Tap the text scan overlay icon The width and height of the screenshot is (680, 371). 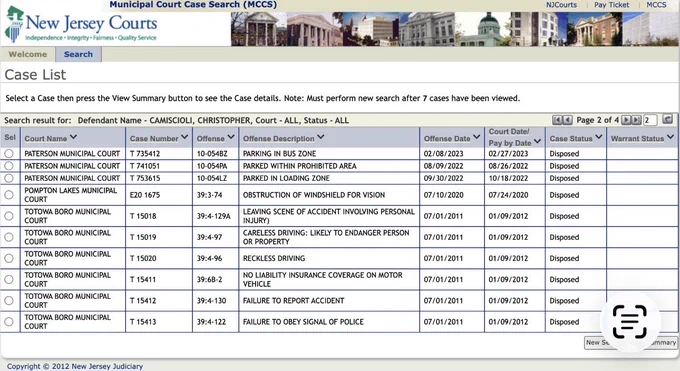[x=630, y=322]
